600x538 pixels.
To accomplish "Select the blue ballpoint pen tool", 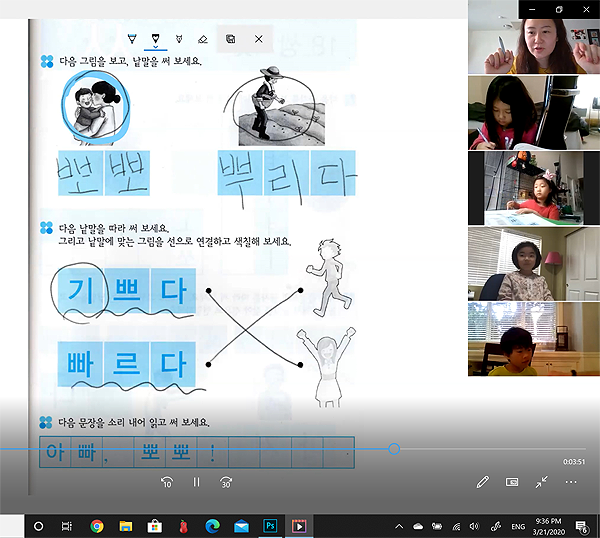I will click(x=132, y=39).
